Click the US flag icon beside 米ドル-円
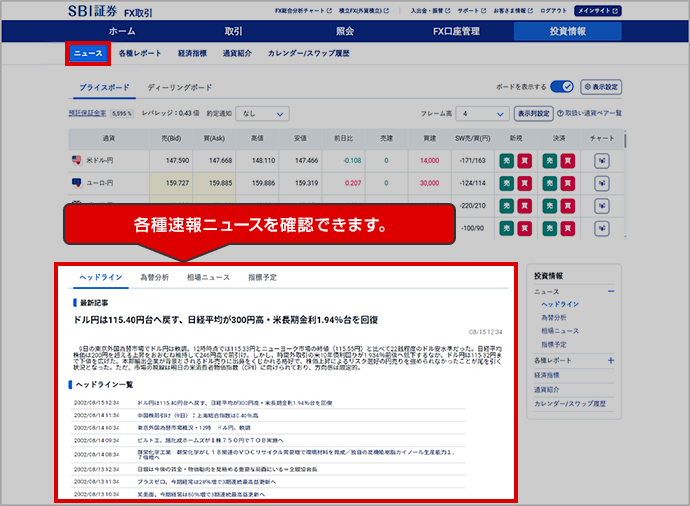The width and height of the screenshot is (690, 506). coord(77,160)
